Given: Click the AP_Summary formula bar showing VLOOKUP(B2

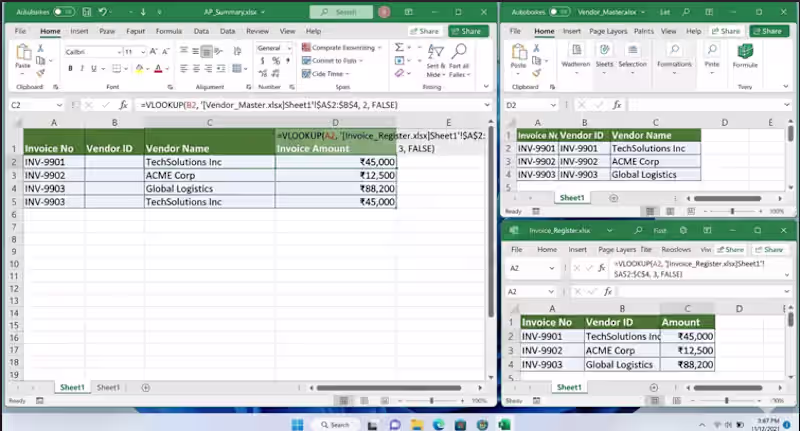Looking at the screenshot, I should click(309, 105).
